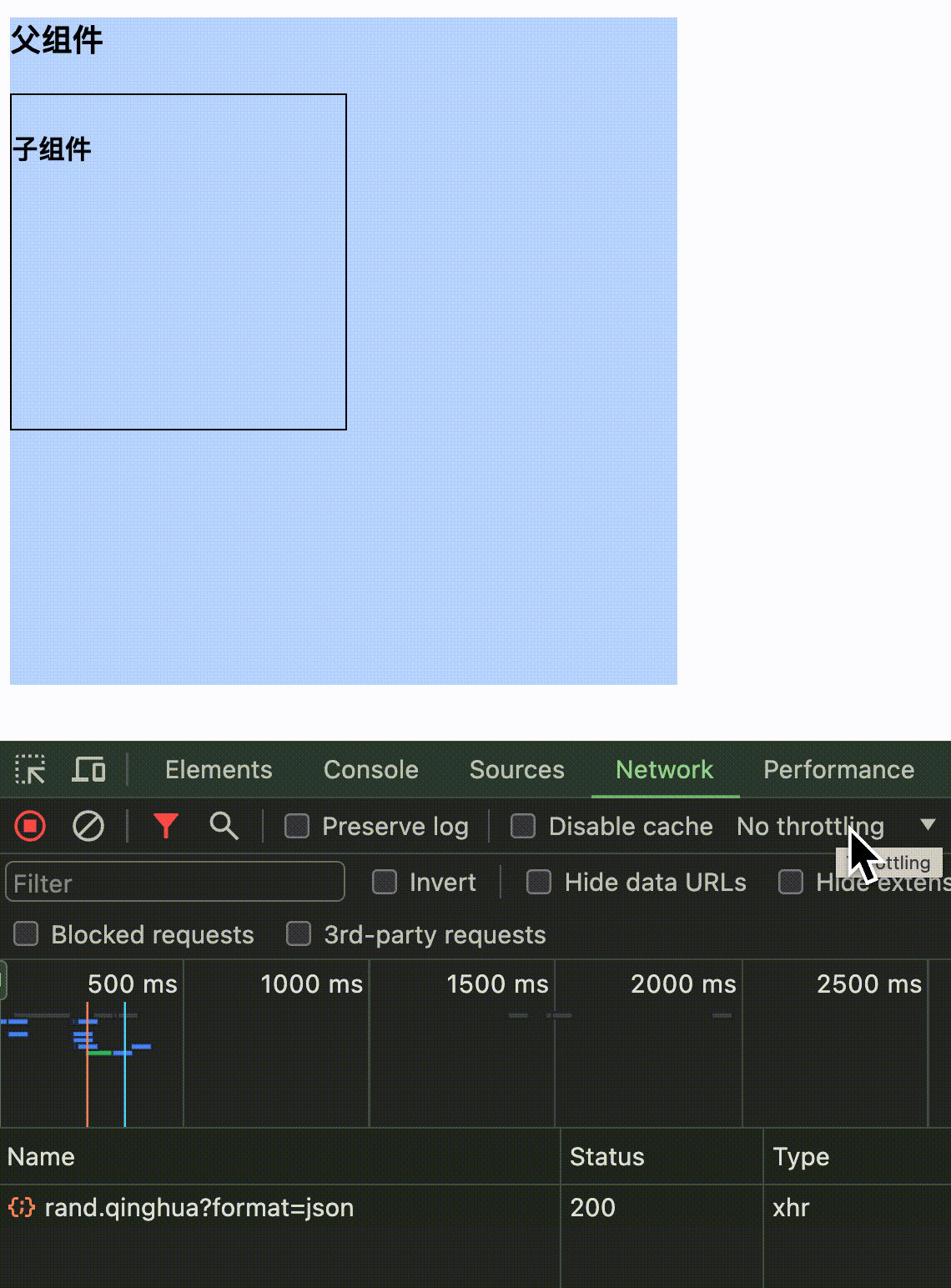Switch to the Sources tab
The height and width of the screenshot is (1288, 951).
[x=517, y=769]
